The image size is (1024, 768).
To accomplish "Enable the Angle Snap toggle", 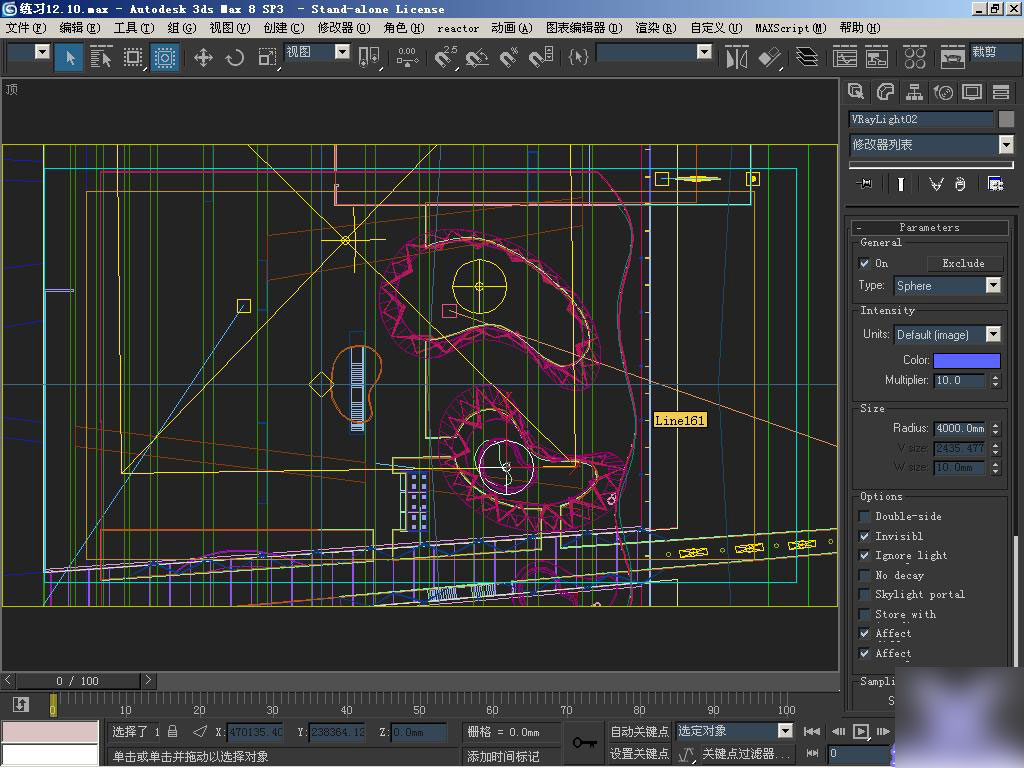I will (477, 58).
